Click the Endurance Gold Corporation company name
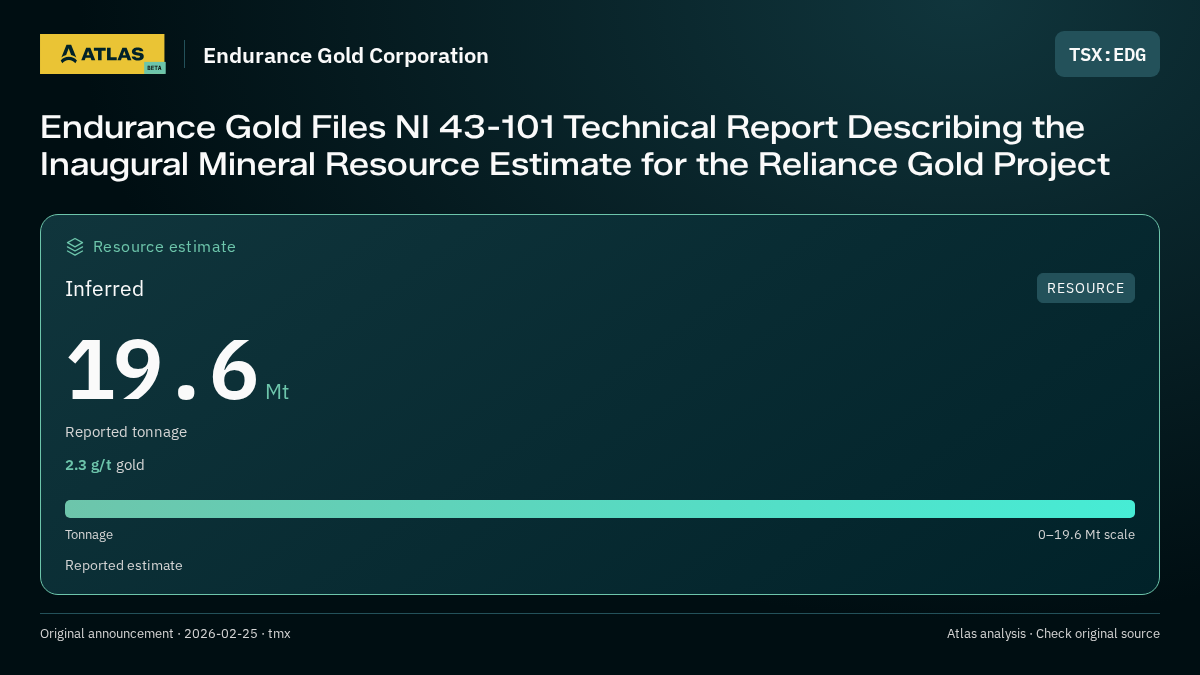 click(x=346, y=56)
